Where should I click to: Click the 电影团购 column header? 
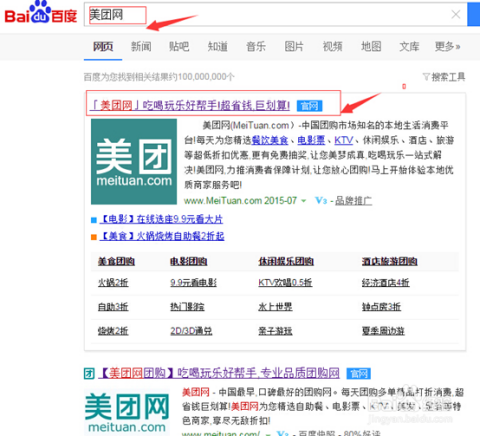coord(189,261)
